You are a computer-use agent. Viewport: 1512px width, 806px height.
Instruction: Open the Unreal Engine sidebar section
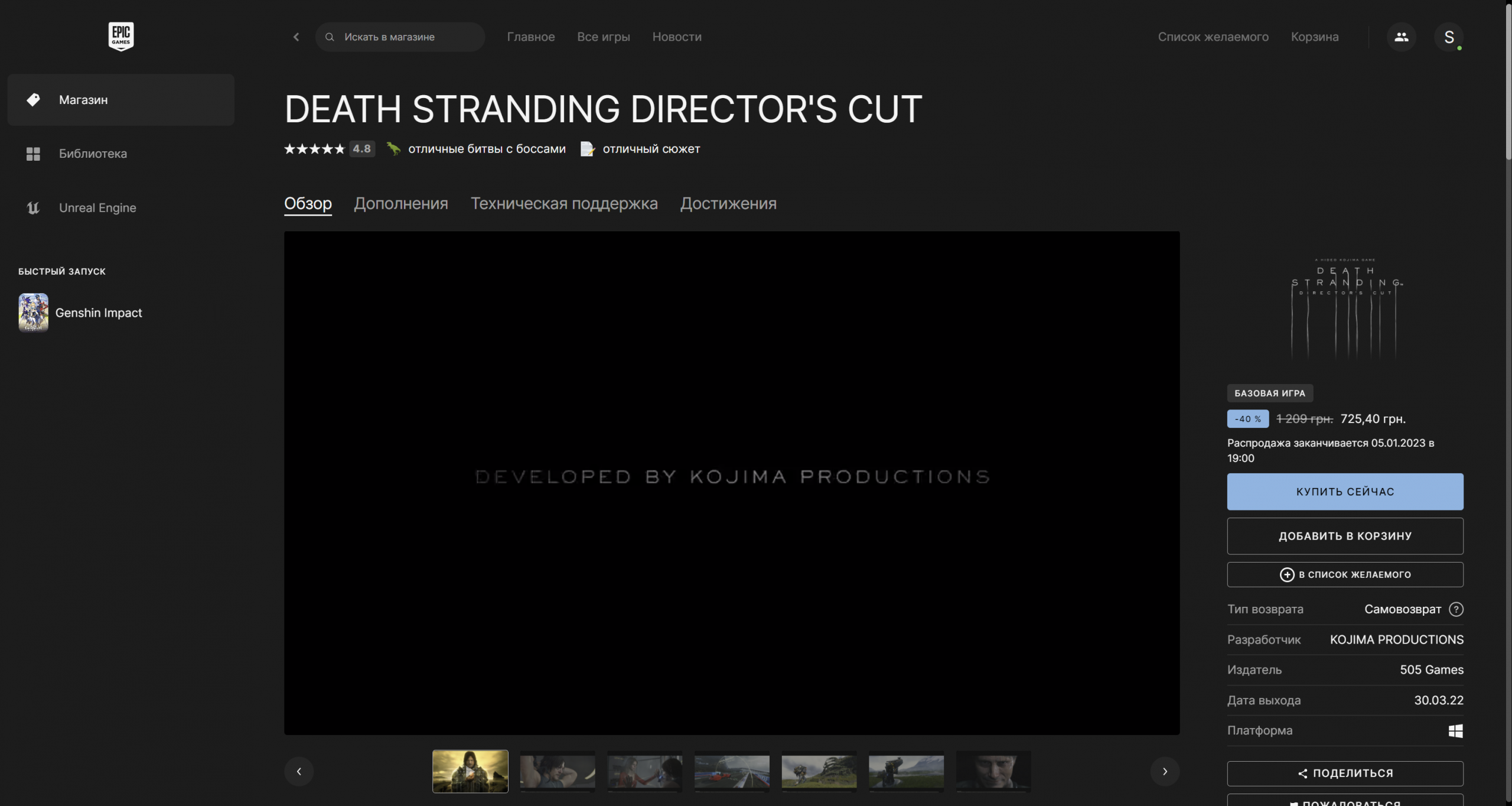[120, 208]
